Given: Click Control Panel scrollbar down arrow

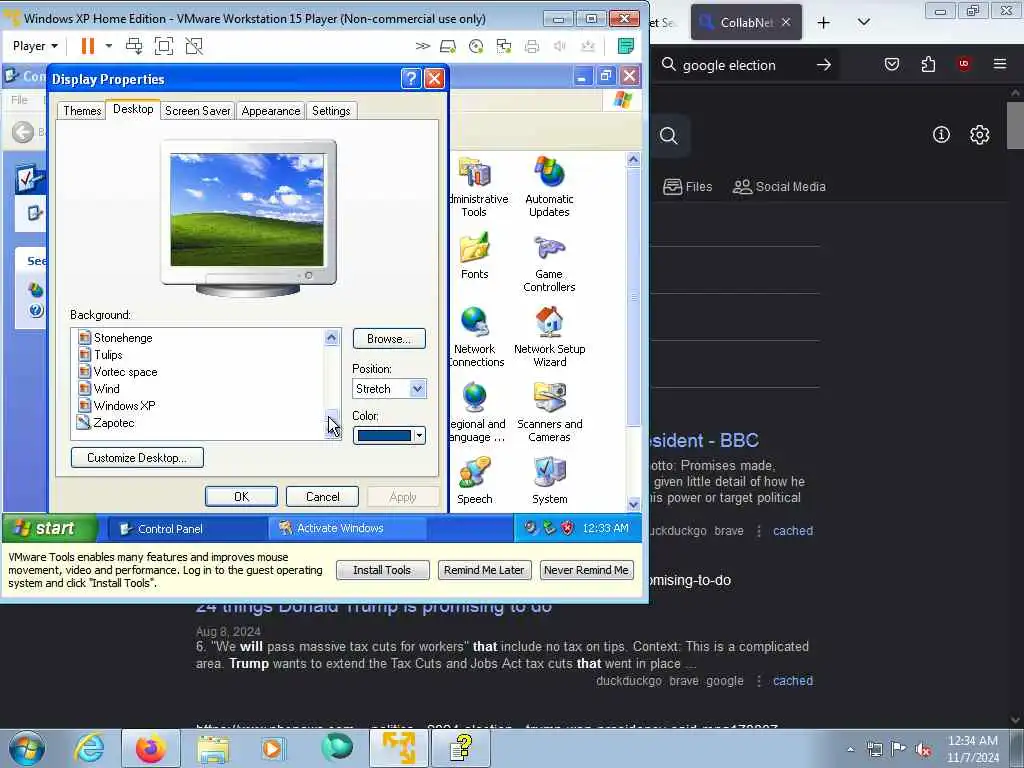Looking at the screenshot, I should (633, 504).
